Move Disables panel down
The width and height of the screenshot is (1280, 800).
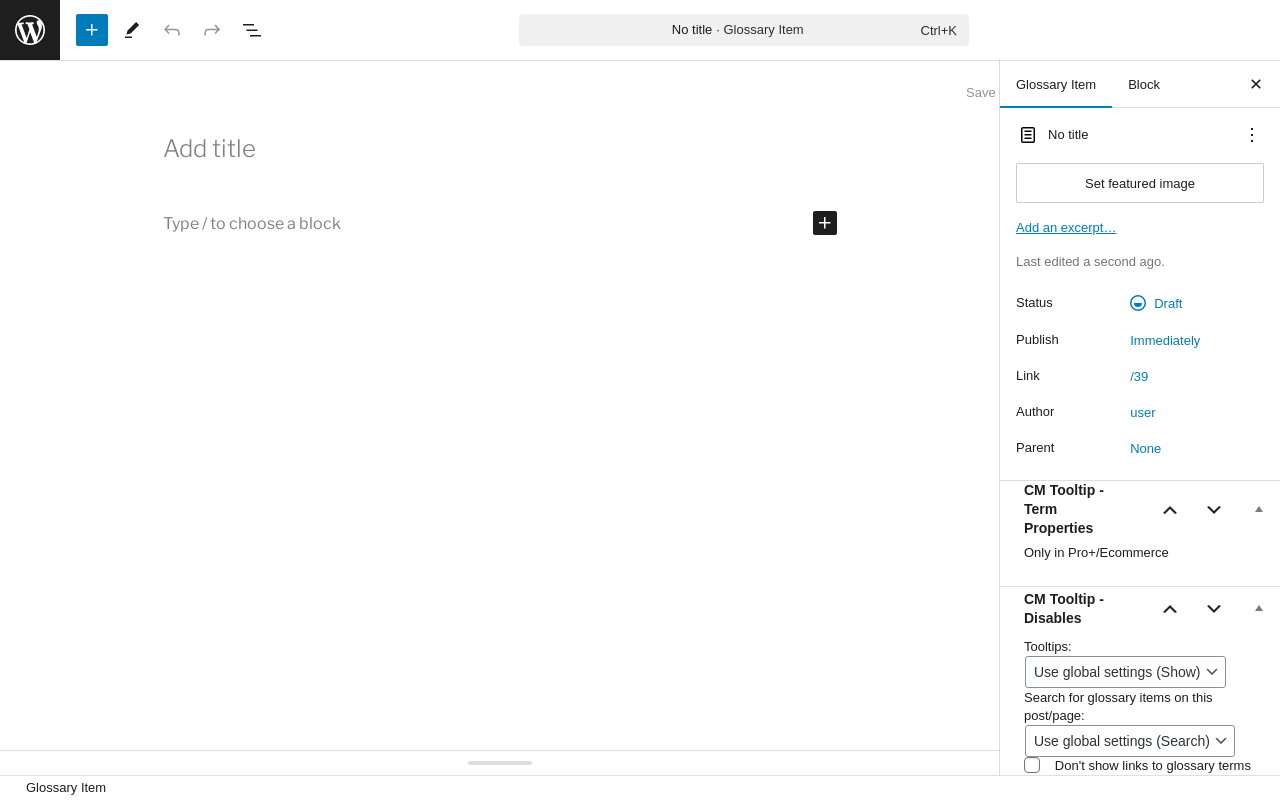pos(1214,608)
